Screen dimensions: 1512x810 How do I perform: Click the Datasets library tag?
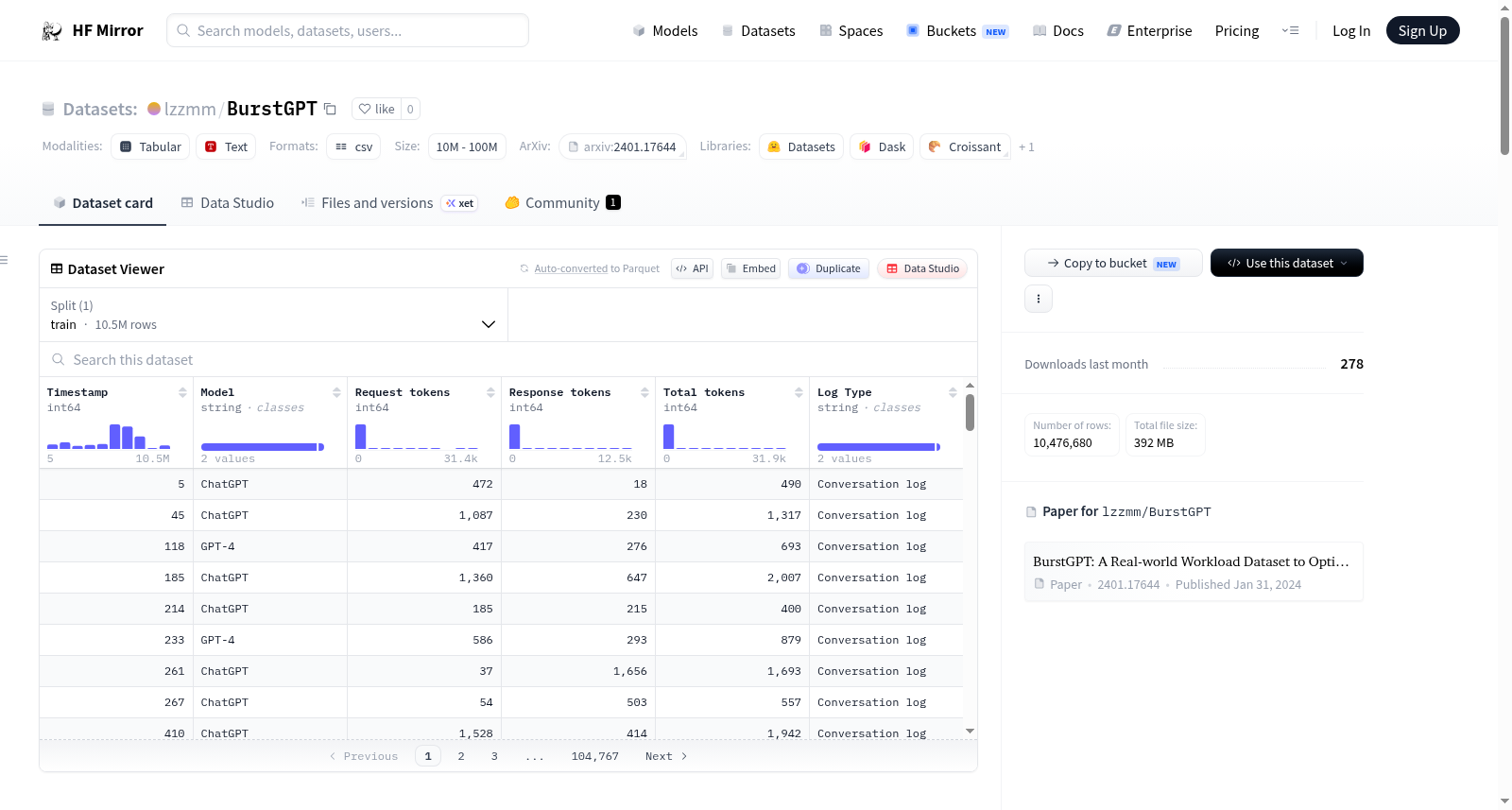[x=801, y=146]
